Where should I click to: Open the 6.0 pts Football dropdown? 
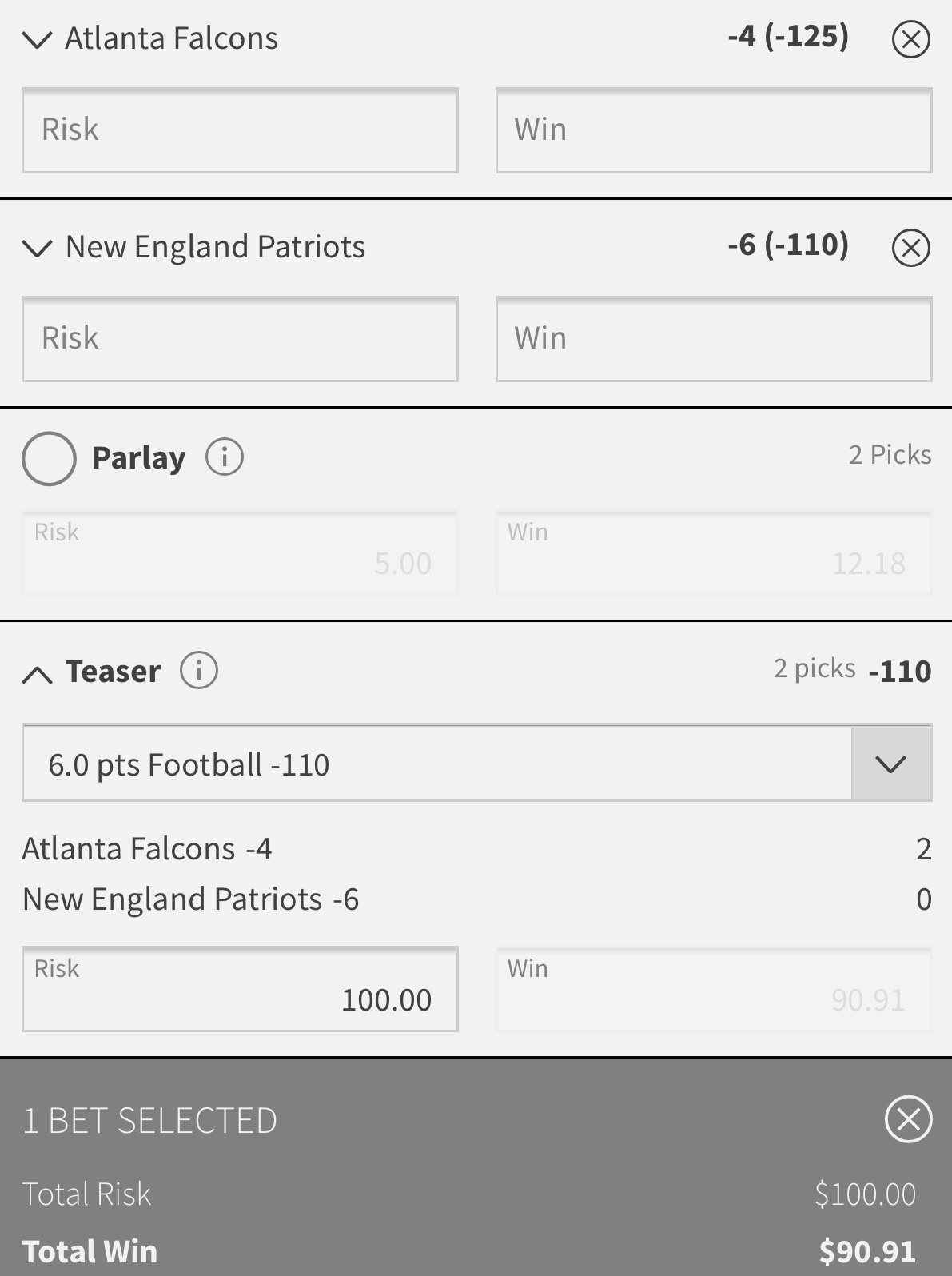click(x=891, y=764)
